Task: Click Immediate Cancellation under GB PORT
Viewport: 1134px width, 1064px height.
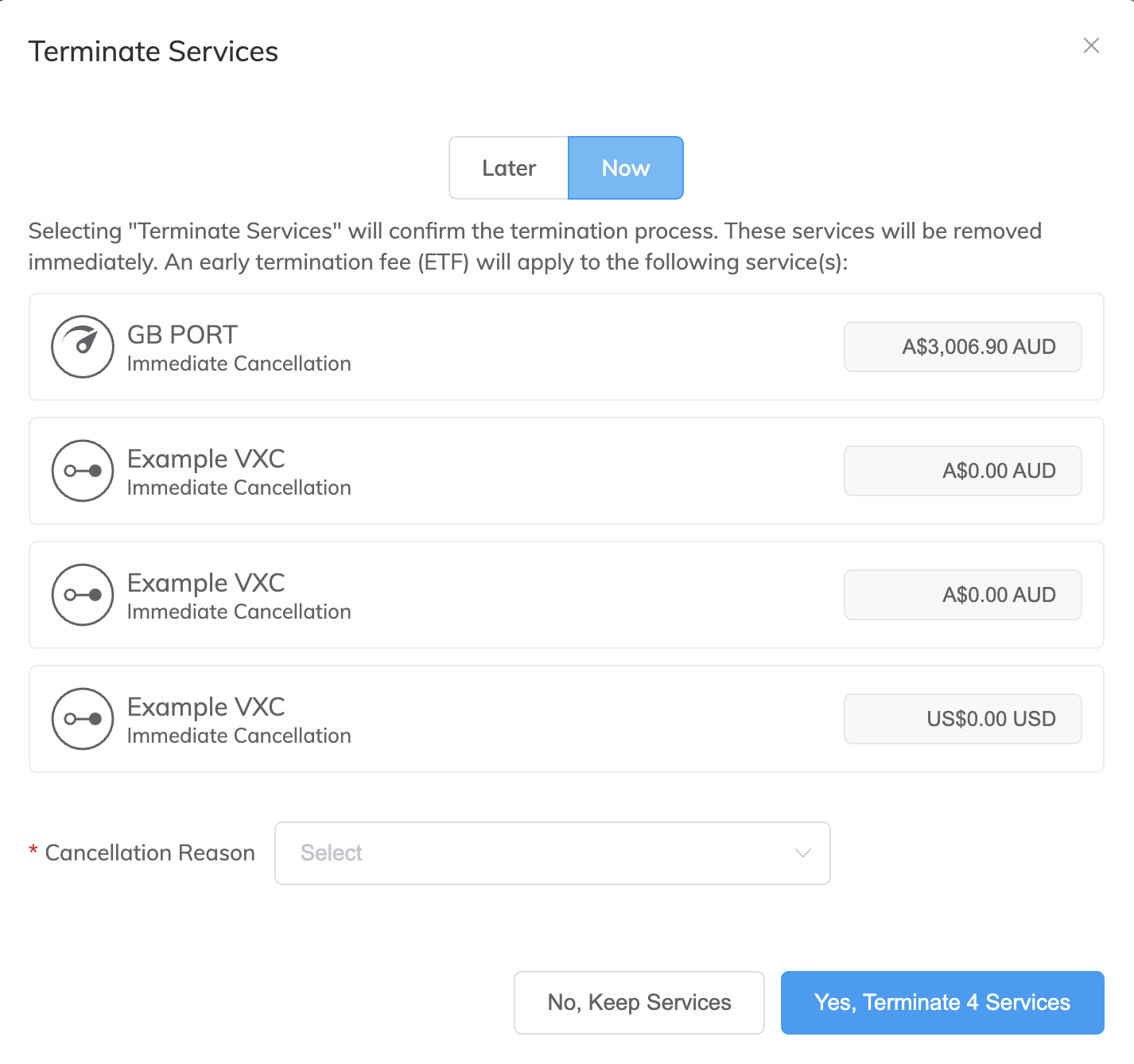Action: point(239,363)
